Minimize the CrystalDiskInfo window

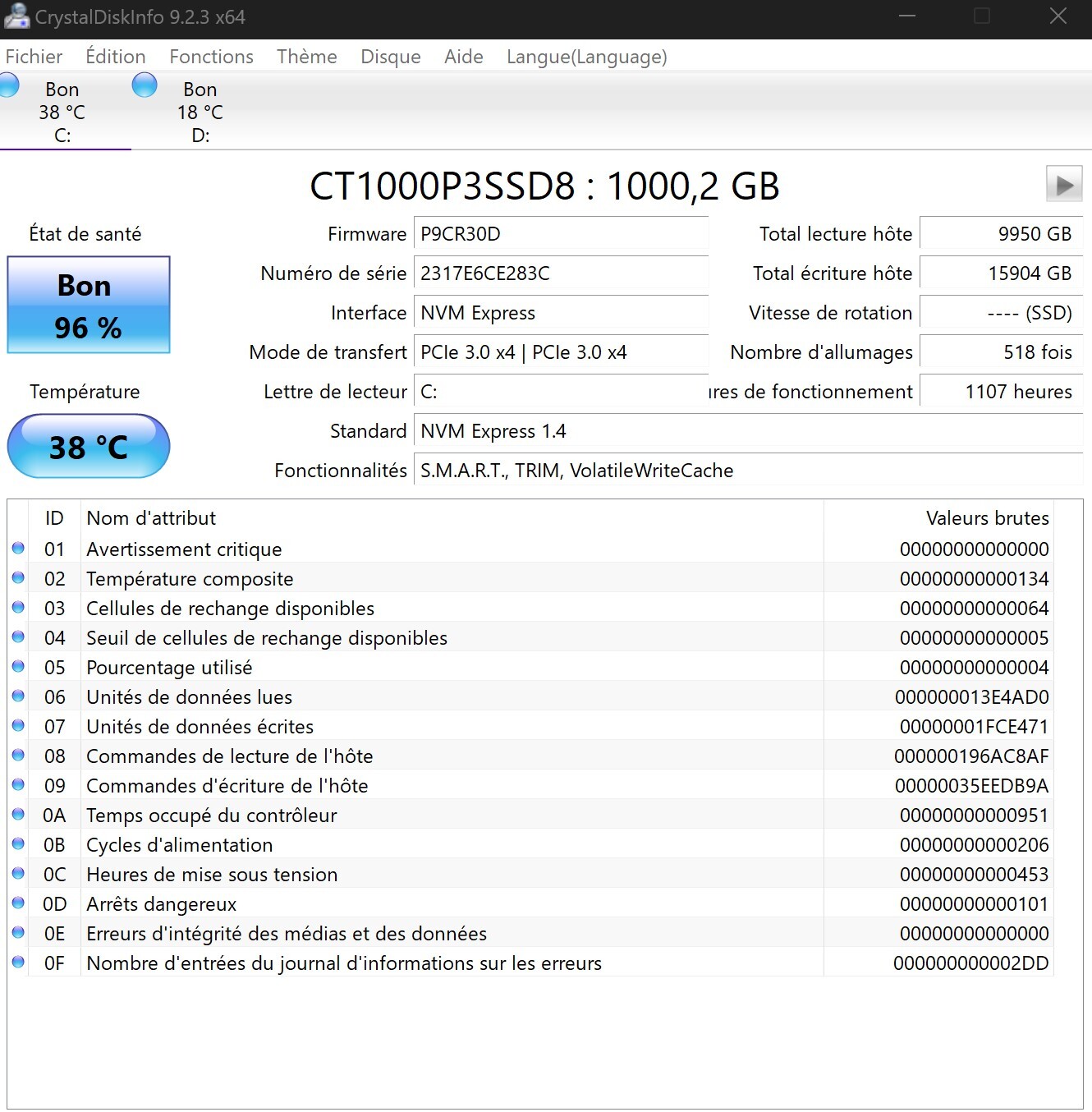(x=907, y=16)
